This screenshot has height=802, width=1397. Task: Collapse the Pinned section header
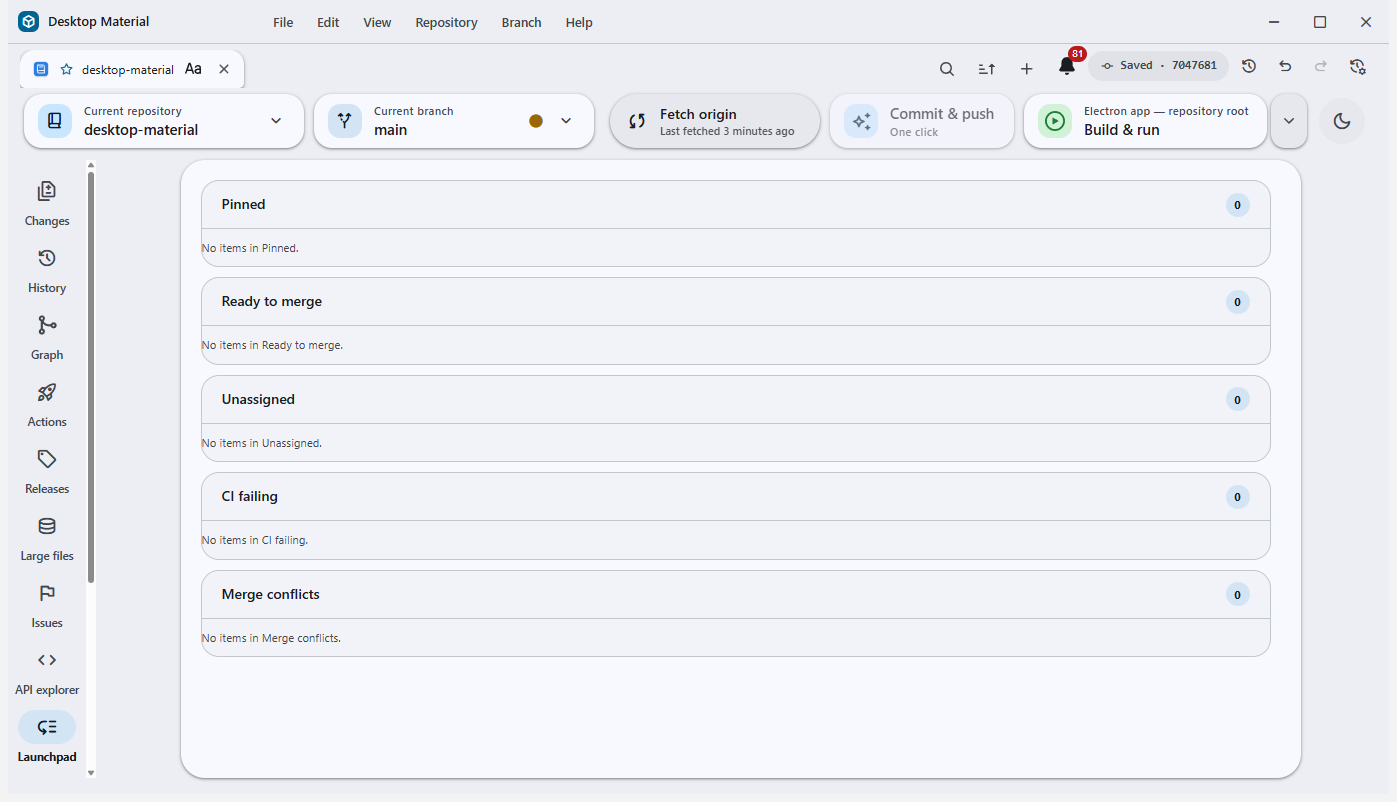click(736, 205)
